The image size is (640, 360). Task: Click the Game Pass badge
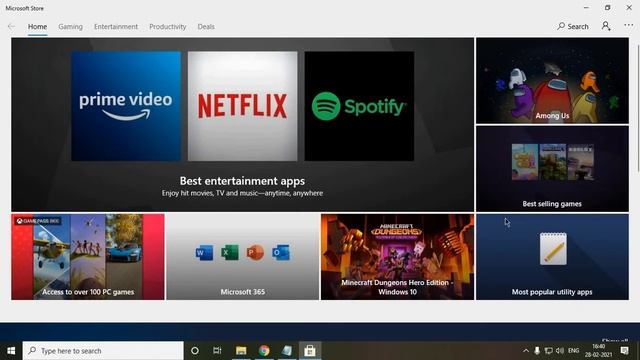[x=38, y=221]
